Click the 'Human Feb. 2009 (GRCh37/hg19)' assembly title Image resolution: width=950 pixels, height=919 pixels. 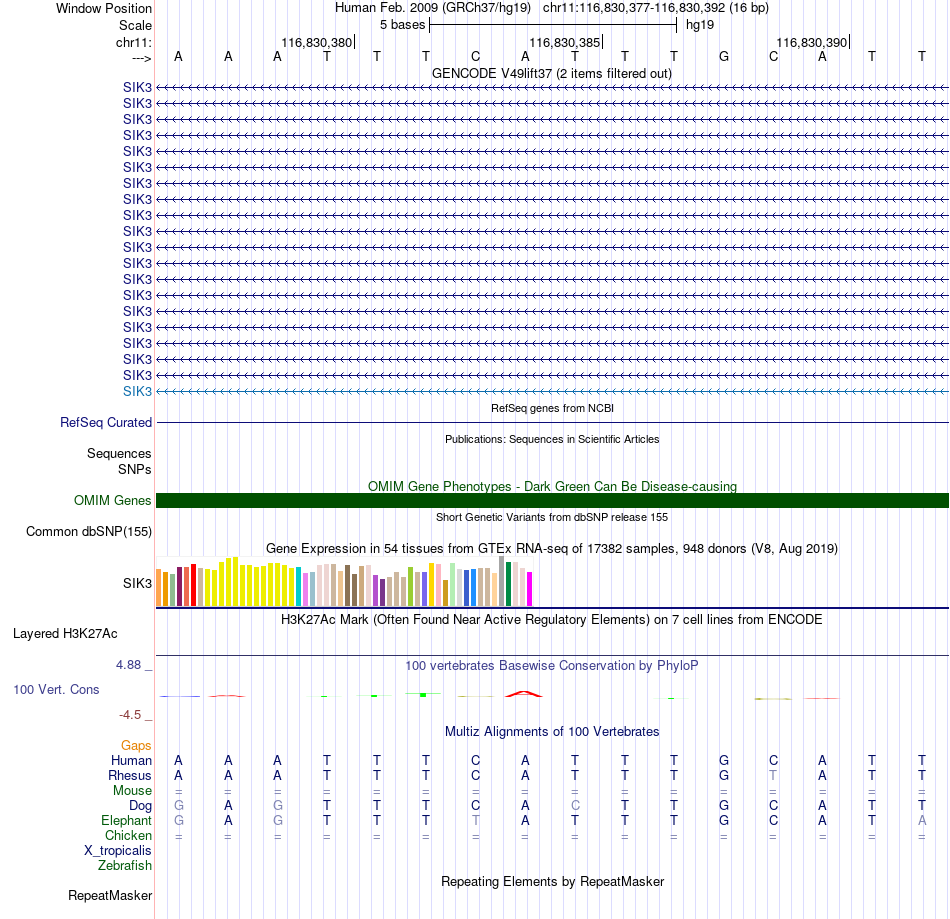(x=433, y=8)
